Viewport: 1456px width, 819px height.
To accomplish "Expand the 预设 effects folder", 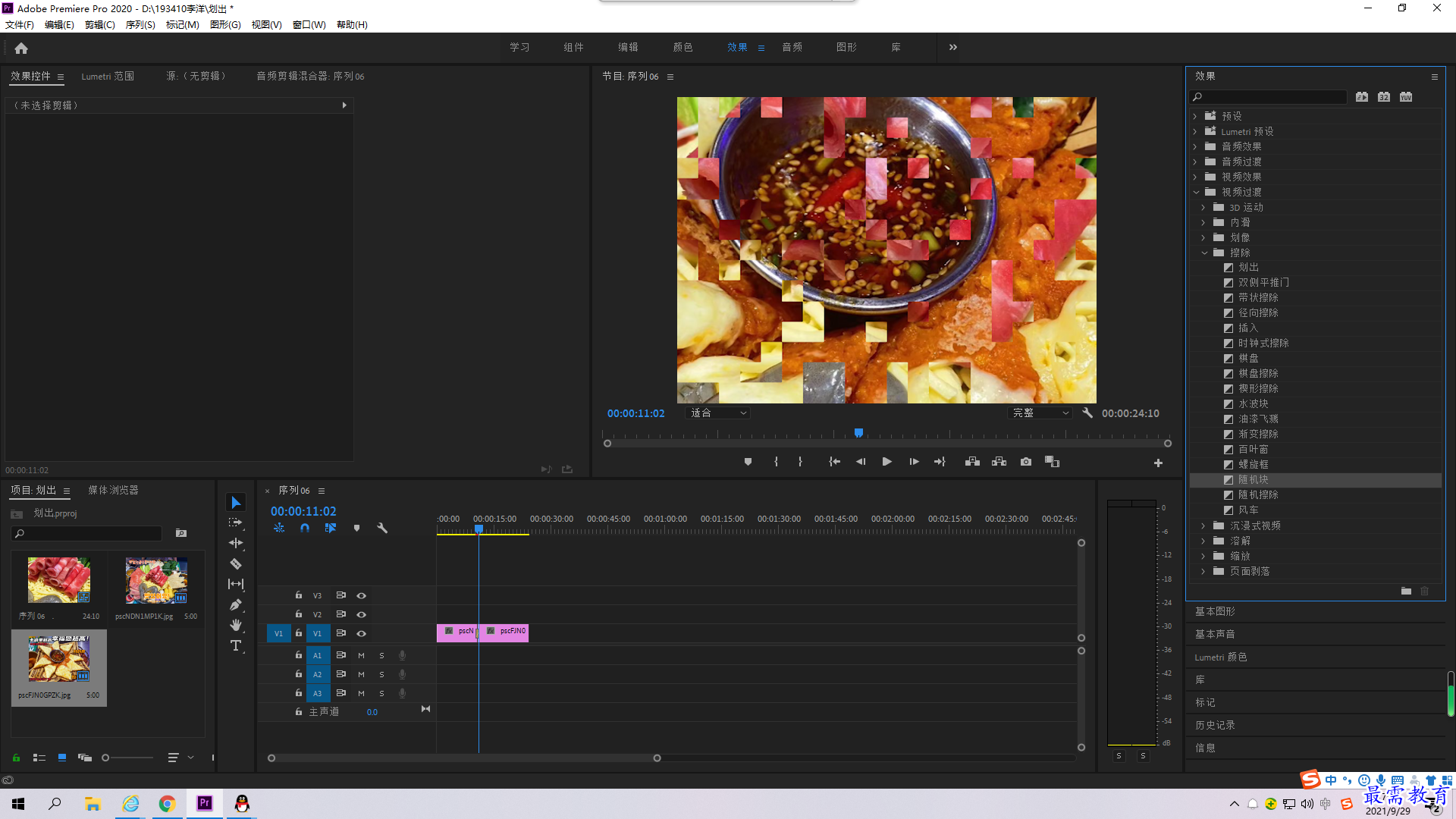I will [1195, 116].
